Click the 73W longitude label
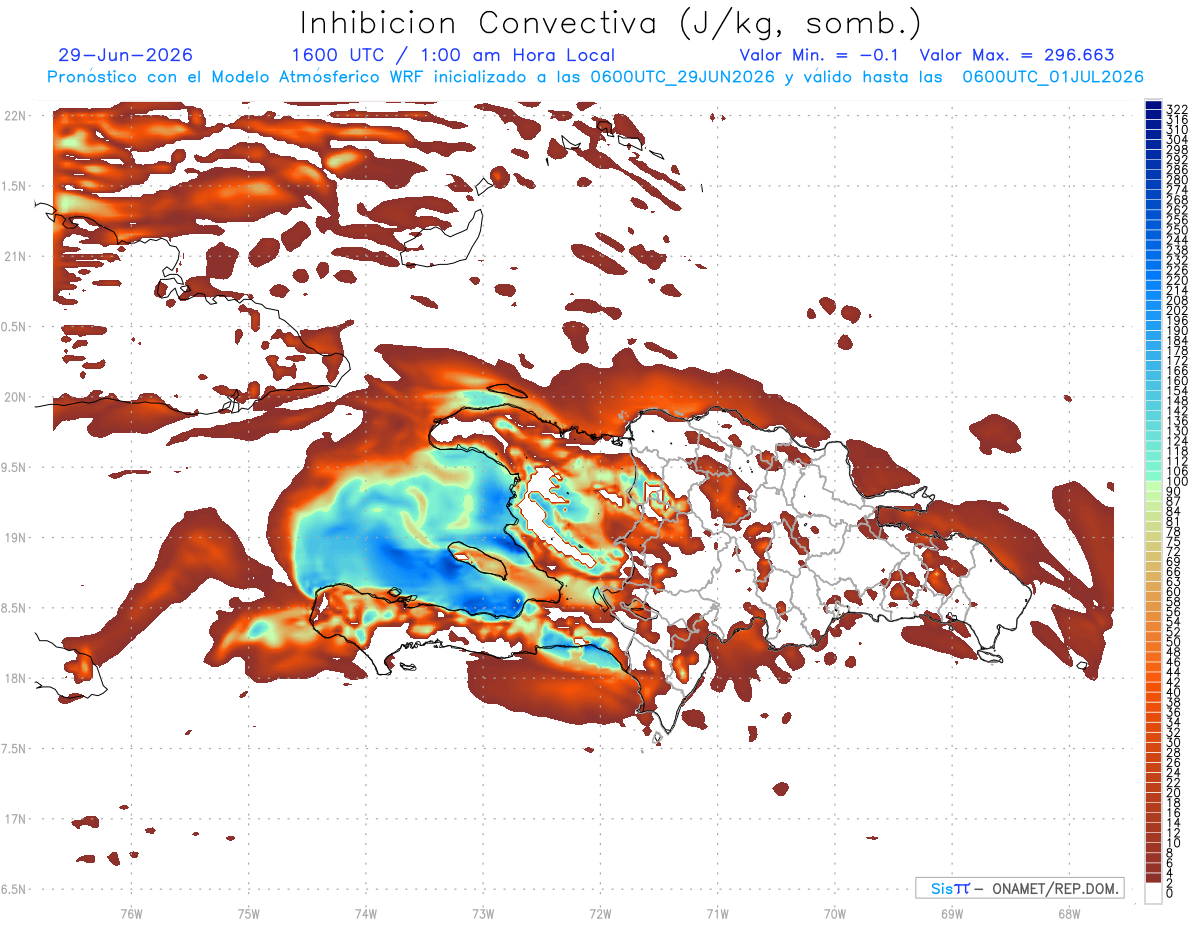Viewport: 1200px width, 927px height. click(x=483, y=913)
